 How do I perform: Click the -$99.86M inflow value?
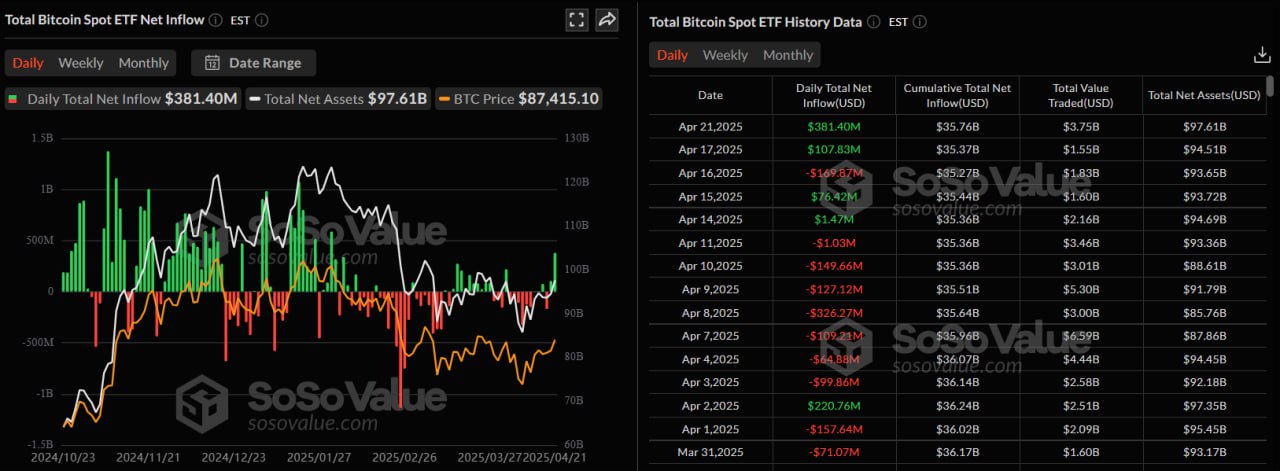point(833,382)
